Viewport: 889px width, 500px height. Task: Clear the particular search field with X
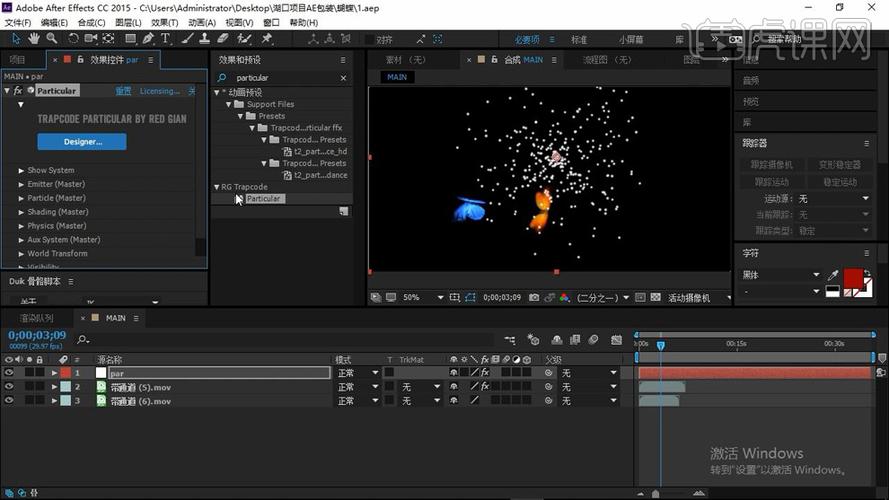(x=343, y=78)
